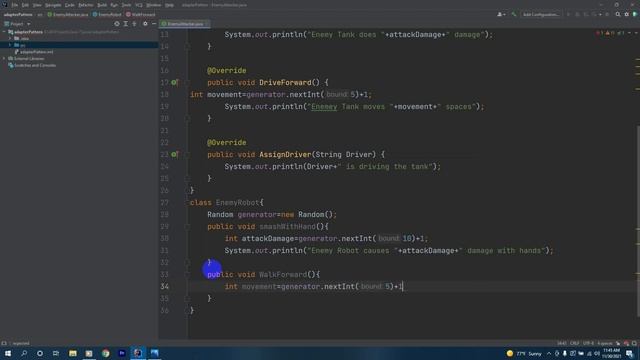Open the Code menu
640x360 pixels.
pos(70,5)
